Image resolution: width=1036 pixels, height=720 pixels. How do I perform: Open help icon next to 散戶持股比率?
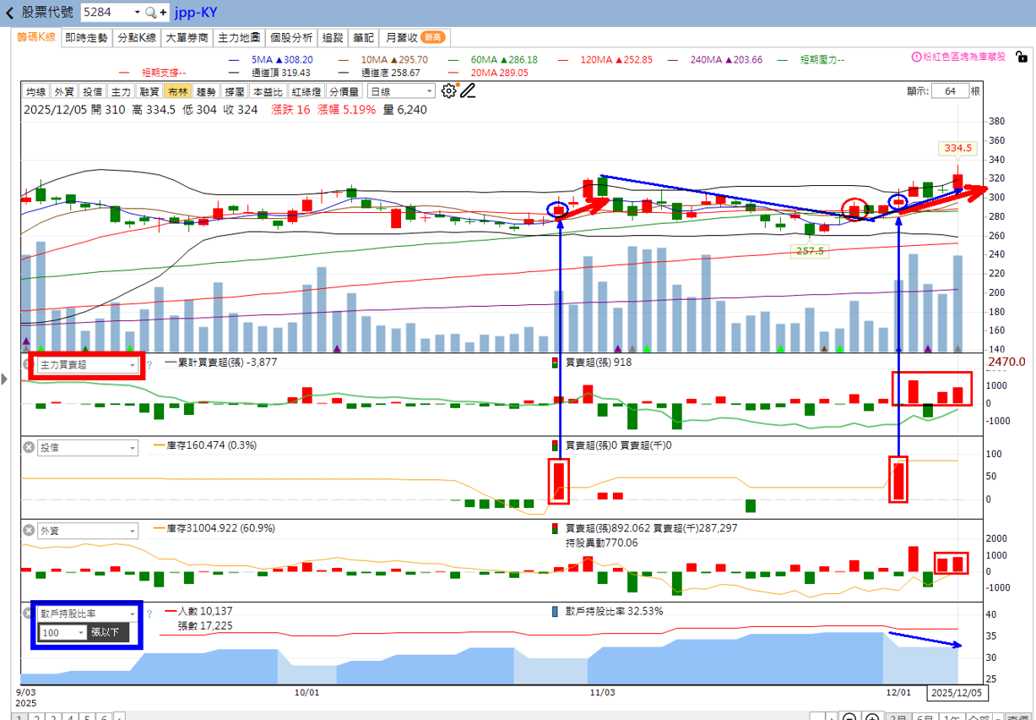pyautogui.click(x=149, y=614)
